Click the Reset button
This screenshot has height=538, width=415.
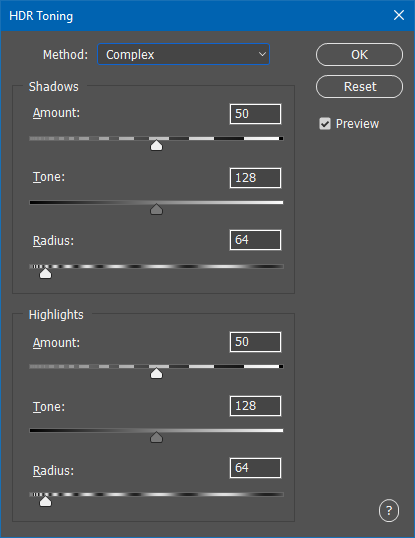[359, 86]
